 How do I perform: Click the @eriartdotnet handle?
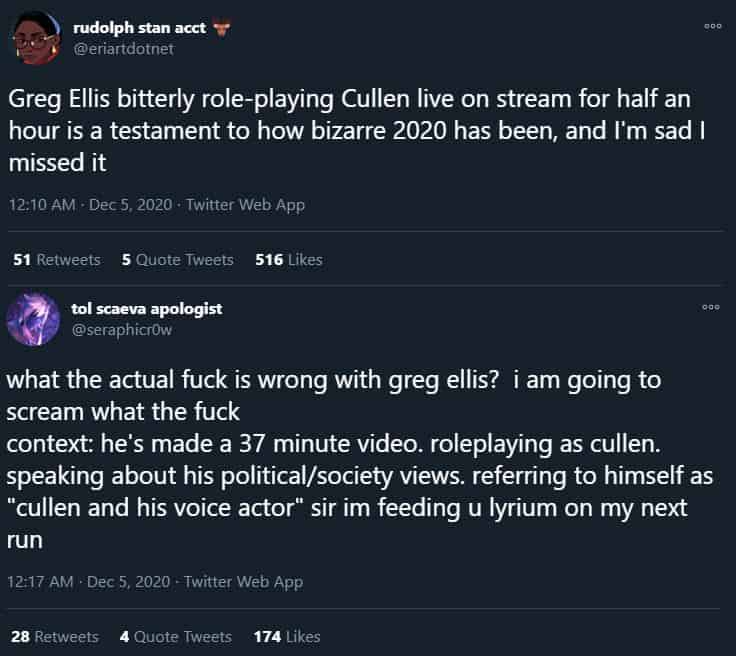tap(123, 47)
